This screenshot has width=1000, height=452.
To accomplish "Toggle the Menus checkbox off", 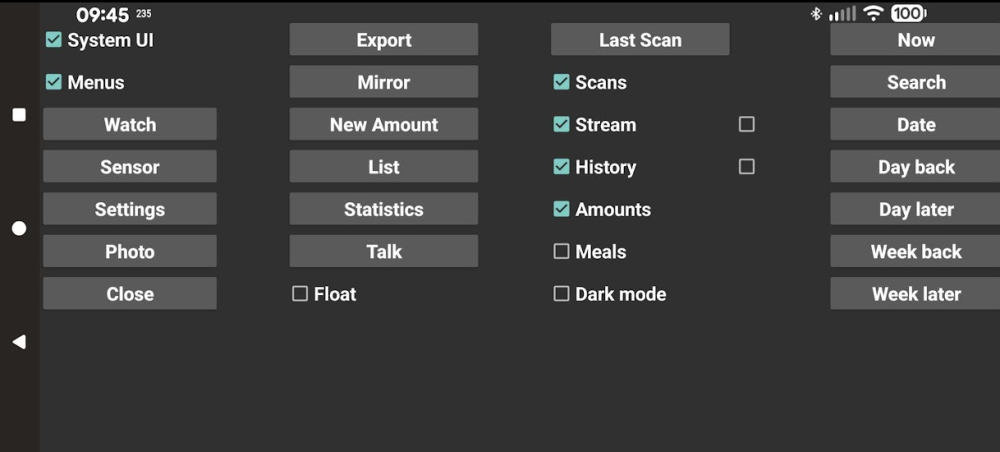I will (54, 82).
